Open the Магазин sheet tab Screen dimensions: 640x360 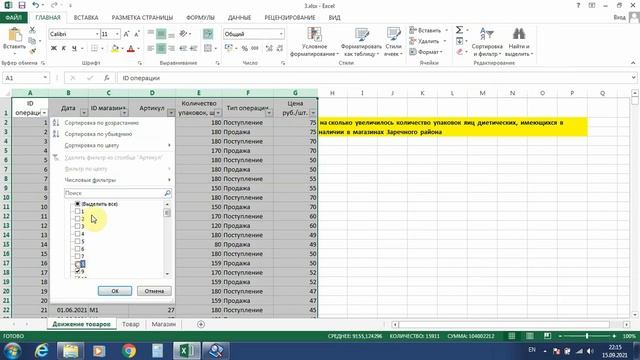[164, 324]
